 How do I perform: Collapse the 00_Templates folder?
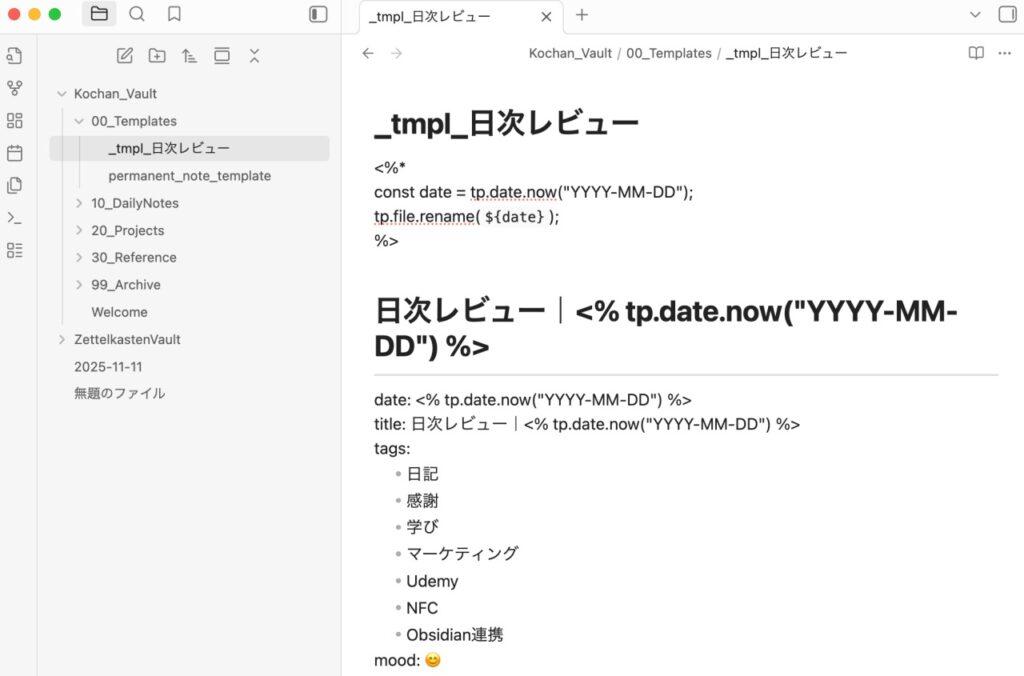point(80,121)
